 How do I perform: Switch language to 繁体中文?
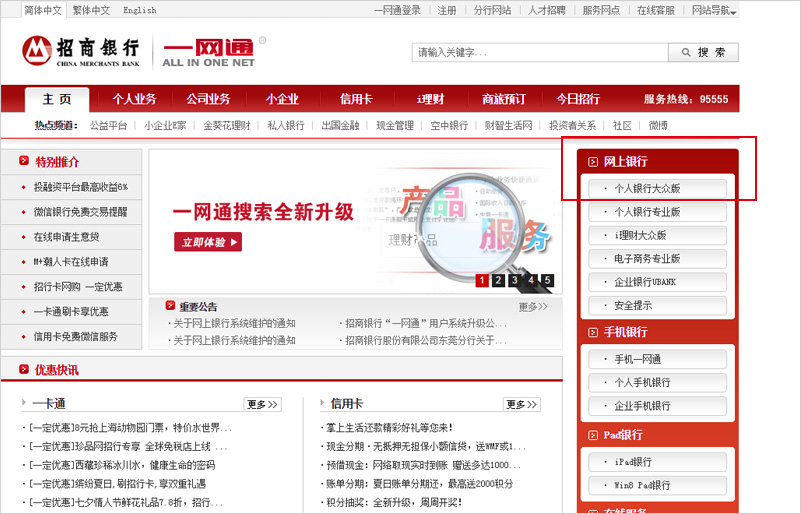click(x=91, y=10)
